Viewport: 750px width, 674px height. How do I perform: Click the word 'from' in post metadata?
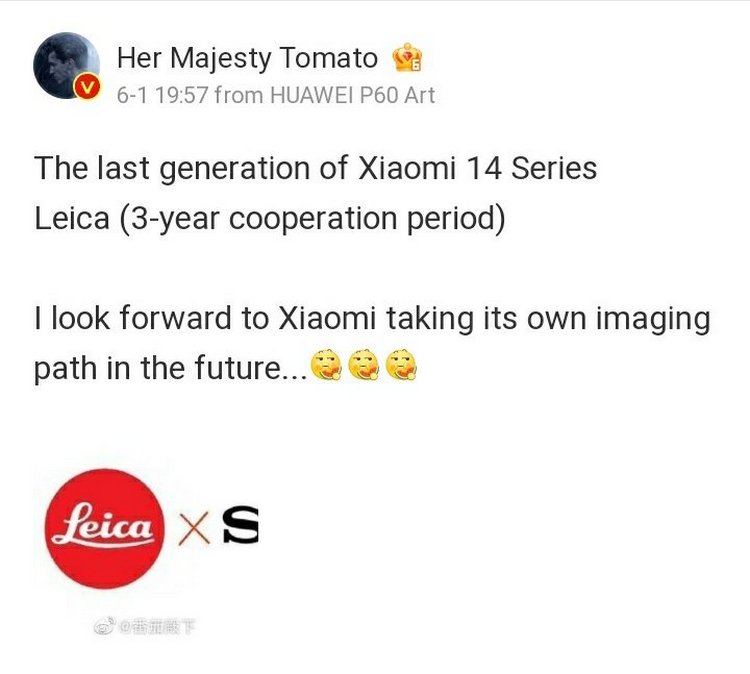pos(239,95)
